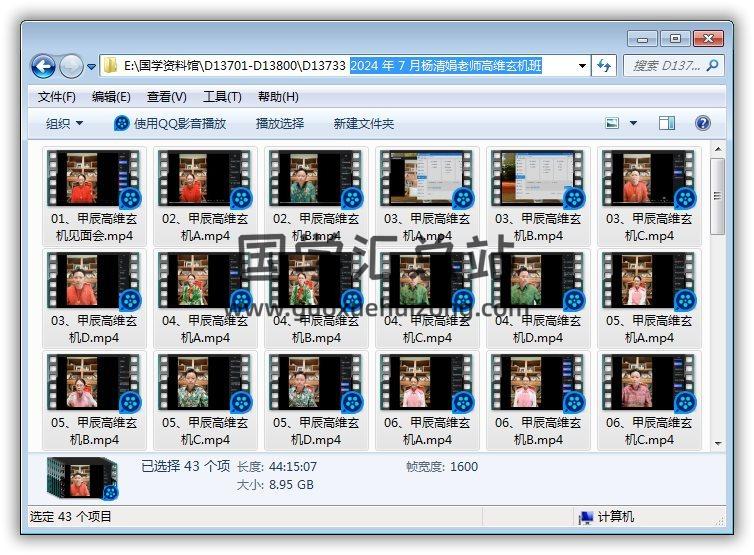The width and height of the screenshot is (754, 555).
Task: Open the 帮助(H) menu
Action: click(278, 97)
